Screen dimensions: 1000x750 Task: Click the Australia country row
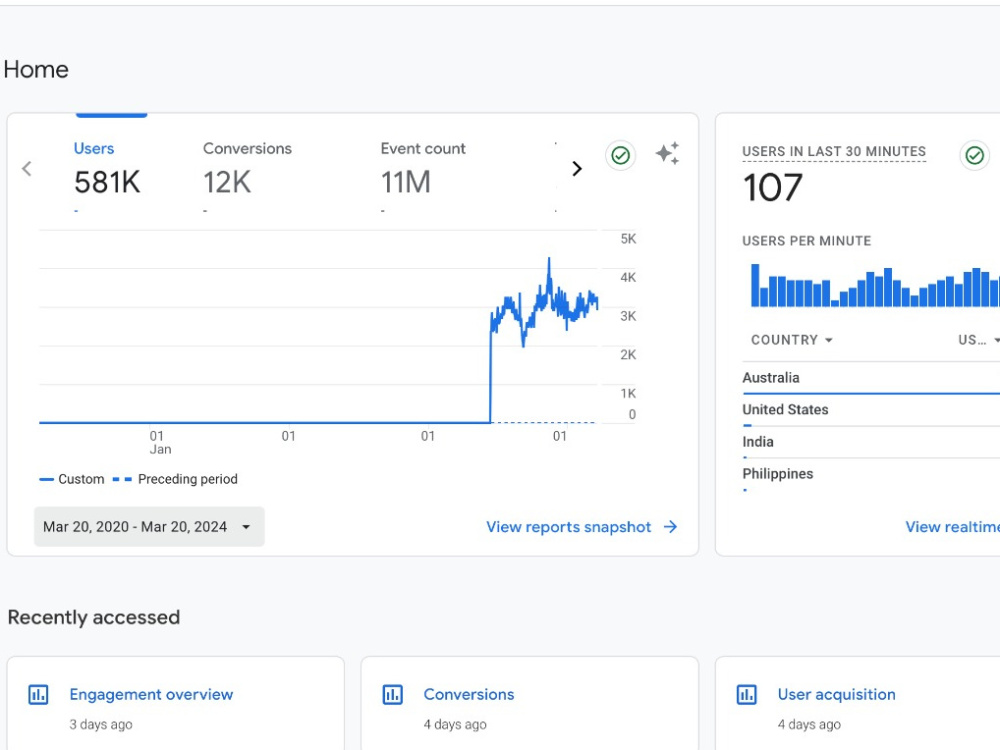pyautogui.click(x=871, y=378)
